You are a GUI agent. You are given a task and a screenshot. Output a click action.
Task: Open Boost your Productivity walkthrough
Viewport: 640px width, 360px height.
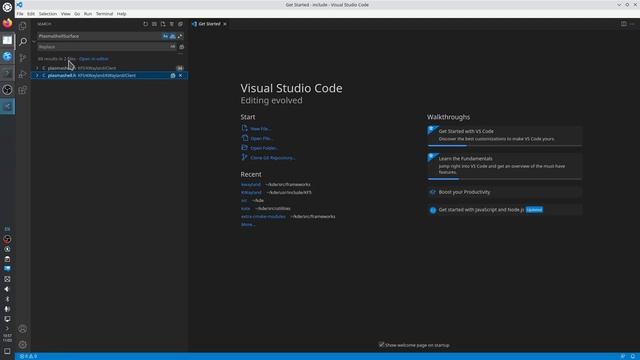(x=504, y=192)
